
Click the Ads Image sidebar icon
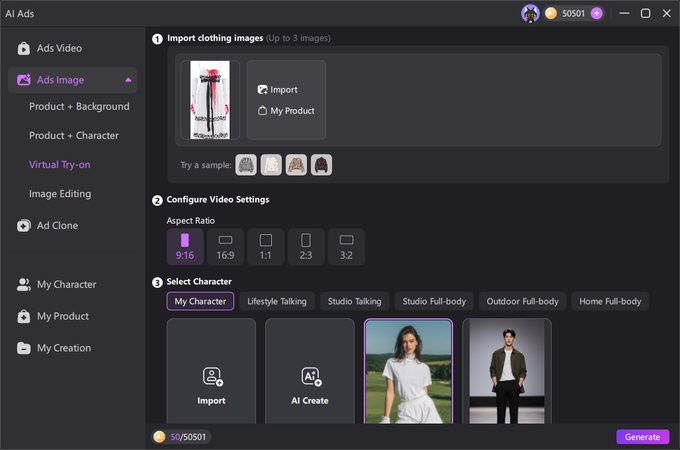tap(23, 80)
